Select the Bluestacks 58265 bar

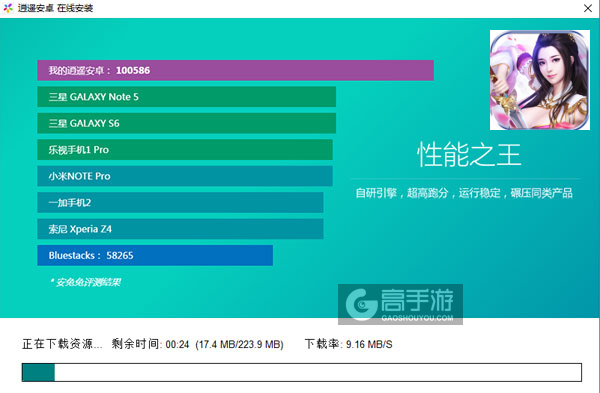(155, 255)
